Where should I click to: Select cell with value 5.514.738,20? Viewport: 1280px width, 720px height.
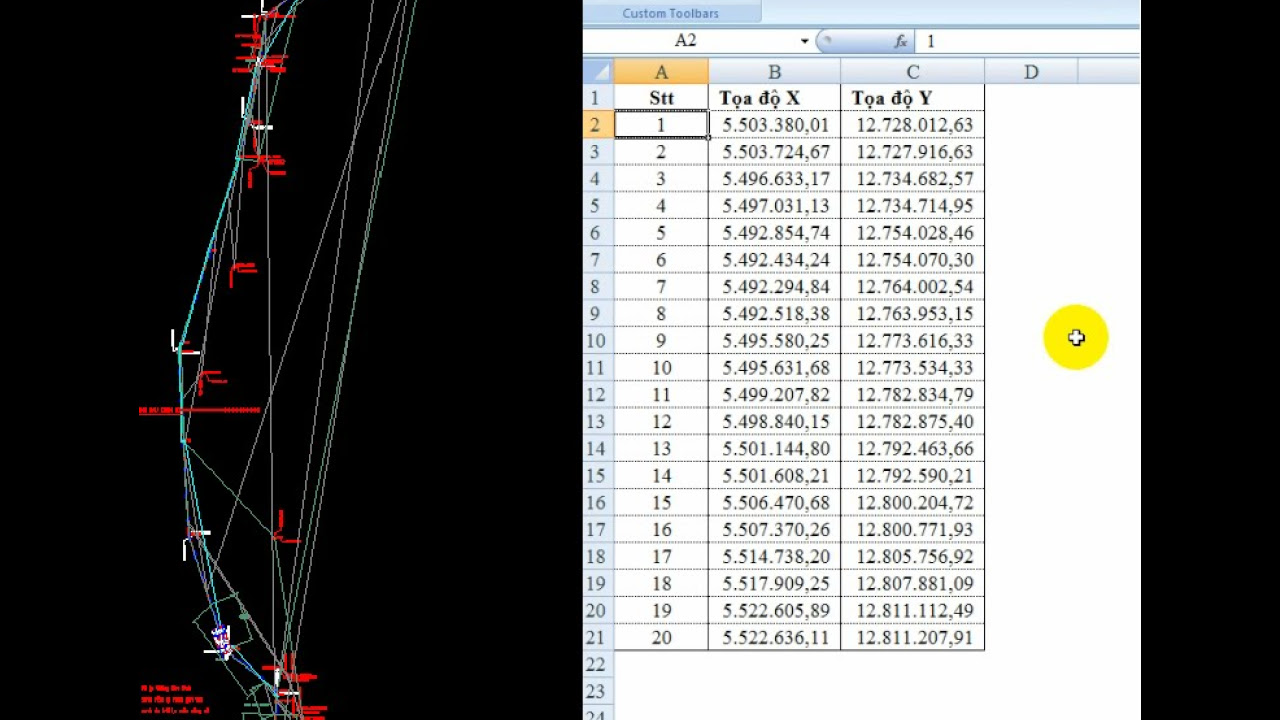coord(774,557)
